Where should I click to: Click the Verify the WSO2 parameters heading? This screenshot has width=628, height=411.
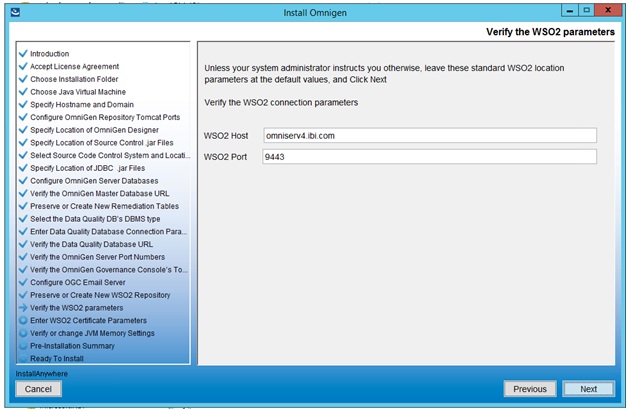click(x=550, y=32)
